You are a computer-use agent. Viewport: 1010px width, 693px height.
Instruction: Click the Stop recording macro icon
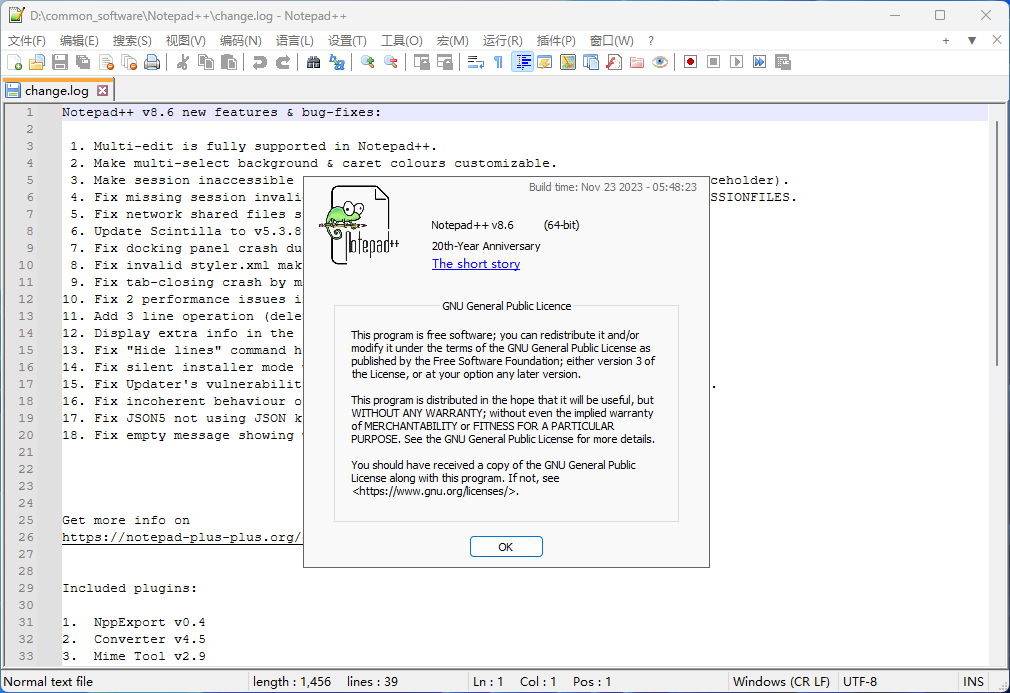(x=714, y=62)
